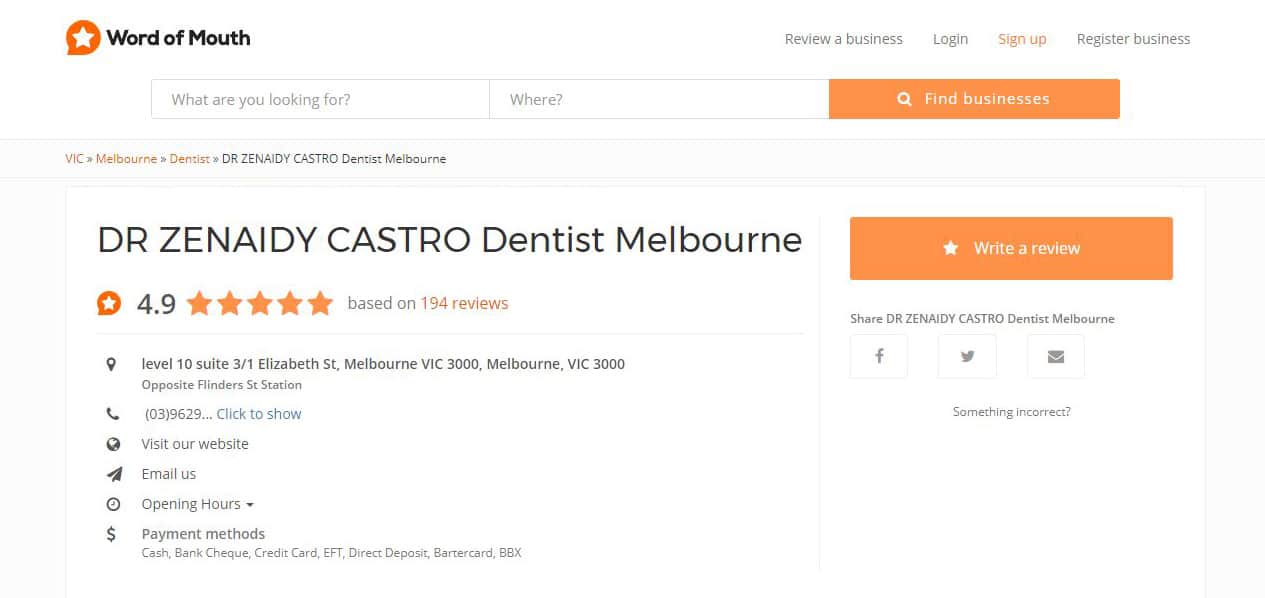Click the business title heading
1265x598 pixels.
(x=449, y=240)
